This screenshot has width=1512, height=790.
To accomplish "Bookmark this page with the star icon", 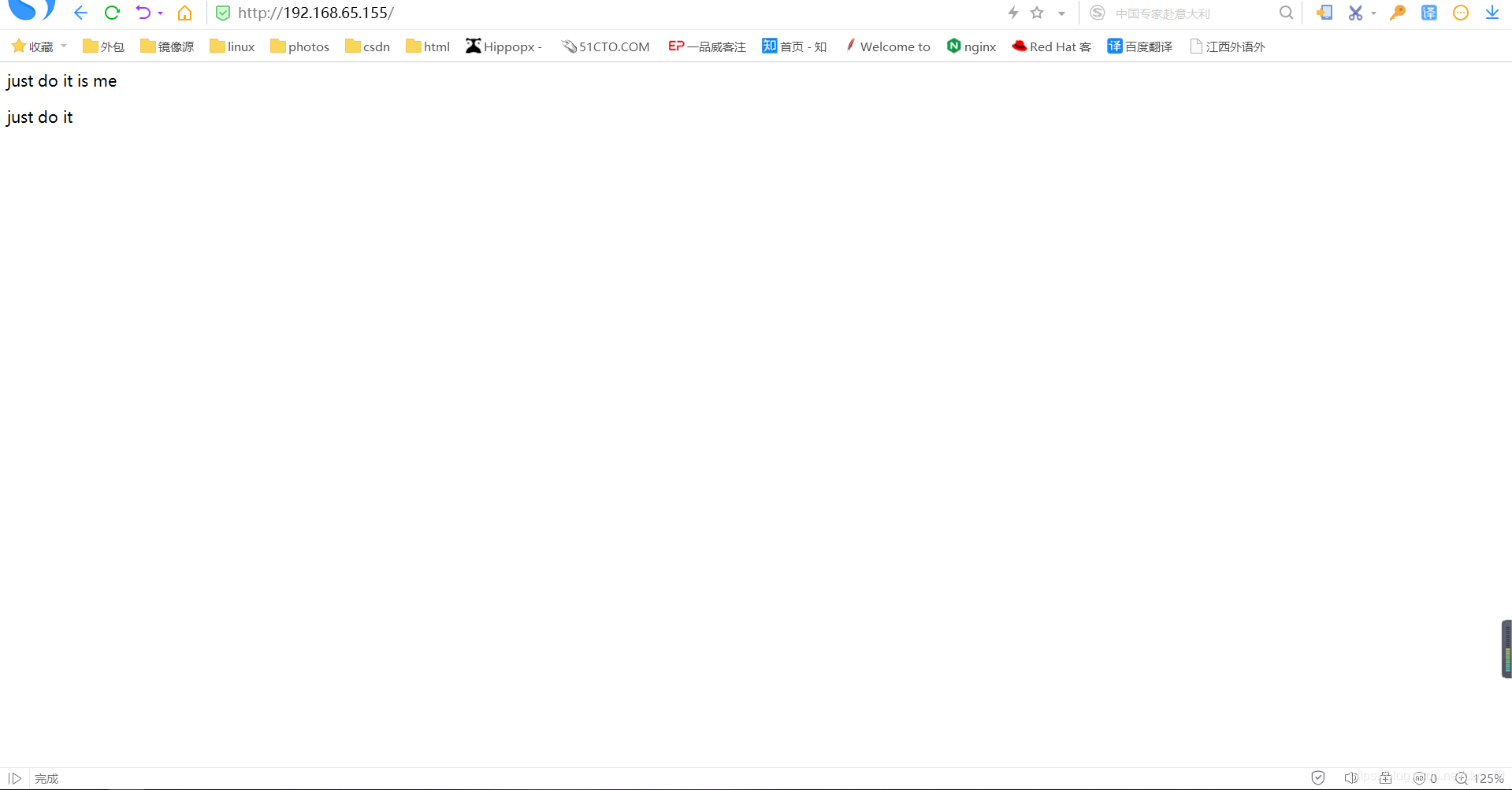I will (x=1037, y=13).
